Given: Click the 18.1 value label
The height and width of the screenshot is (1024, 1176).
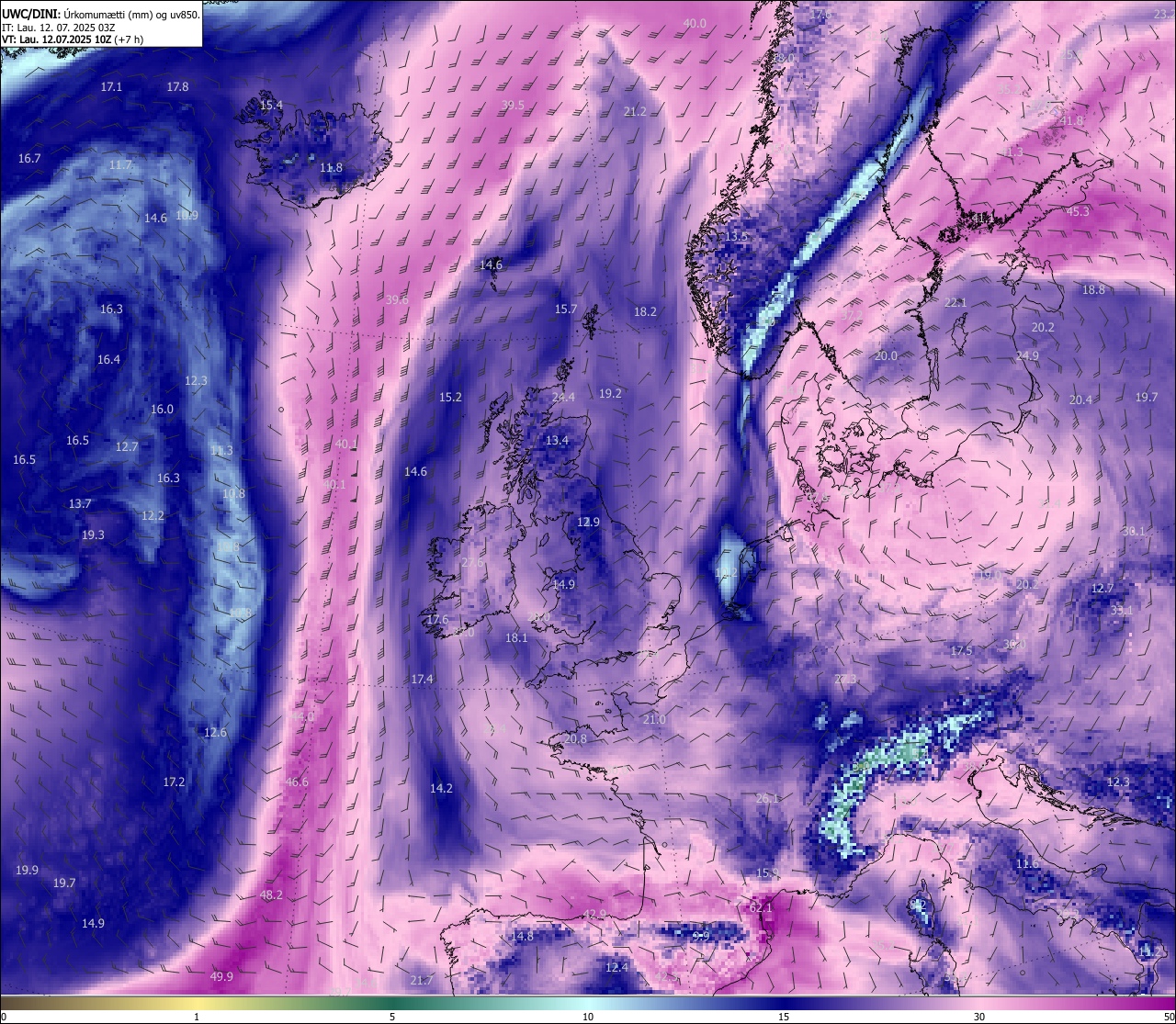Looking at the screenshot, I should pos(516,637).
